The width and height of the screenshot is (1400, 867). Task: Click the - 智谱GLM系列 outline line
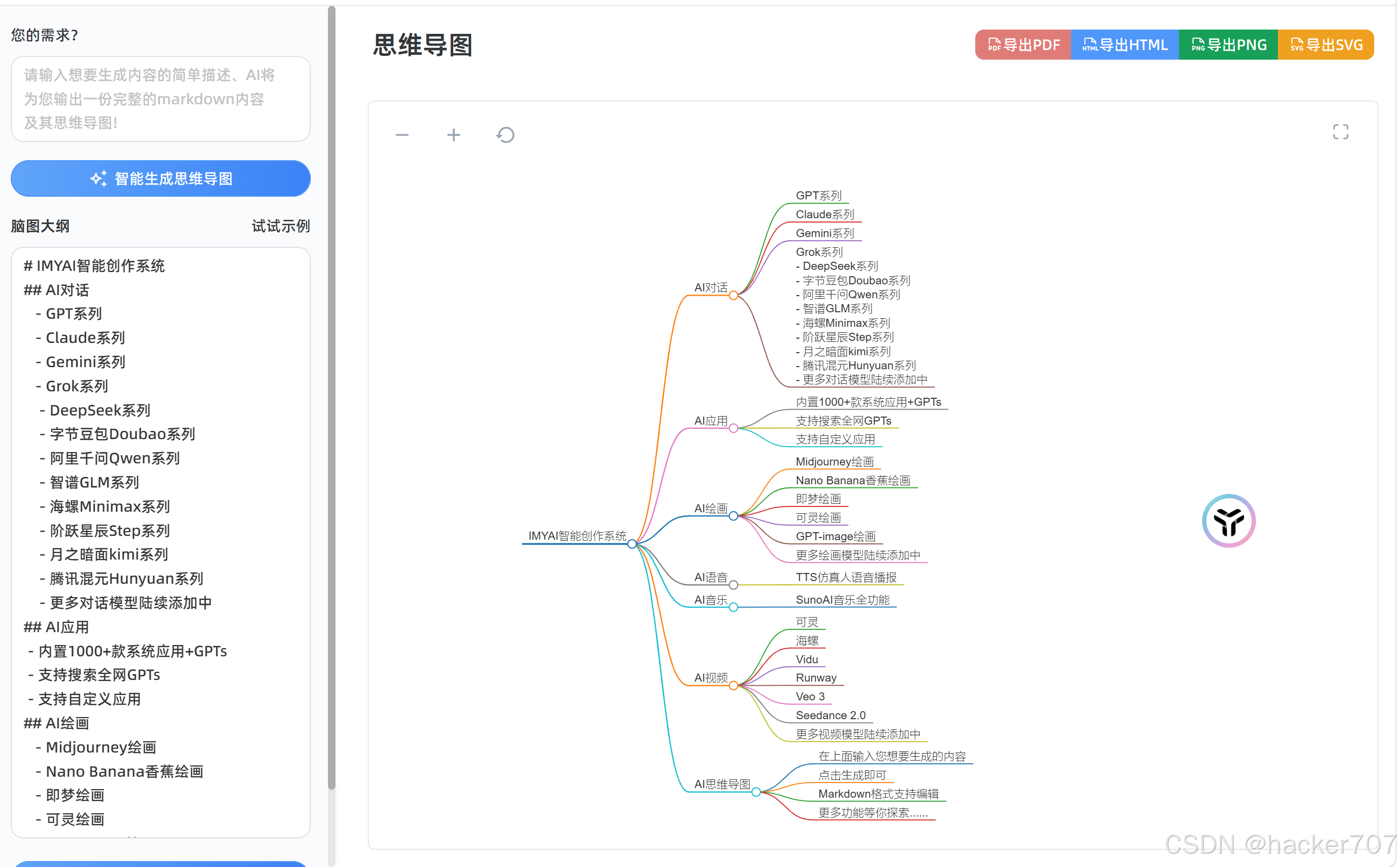pyautogui.click(x=89, y=482)
